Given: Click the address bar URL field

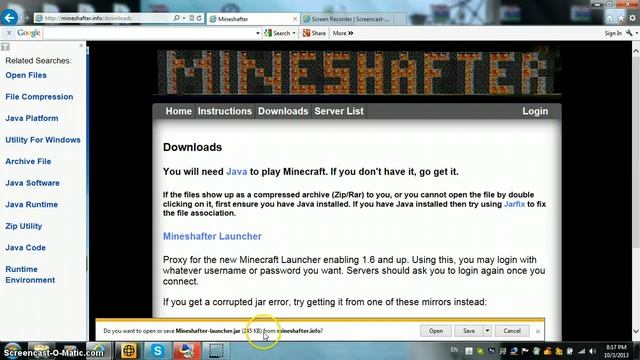Looking at the screenshot, I should pyautogui.click(x=104, y=18).
